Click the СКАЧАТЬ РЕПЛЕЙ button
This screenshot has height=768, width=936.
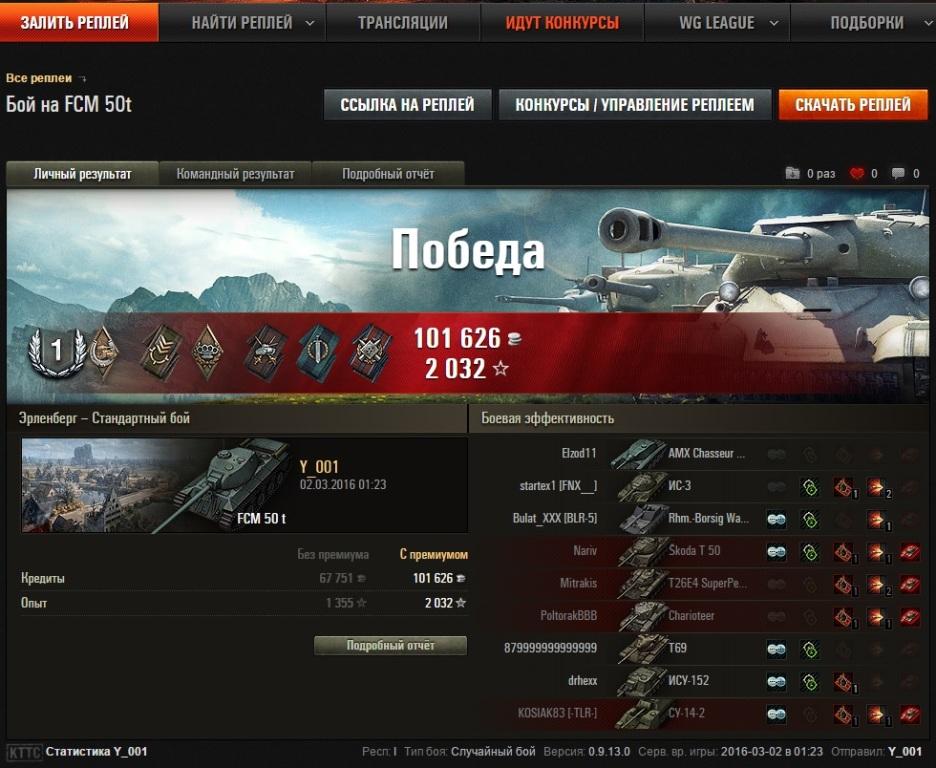[853, 105]
